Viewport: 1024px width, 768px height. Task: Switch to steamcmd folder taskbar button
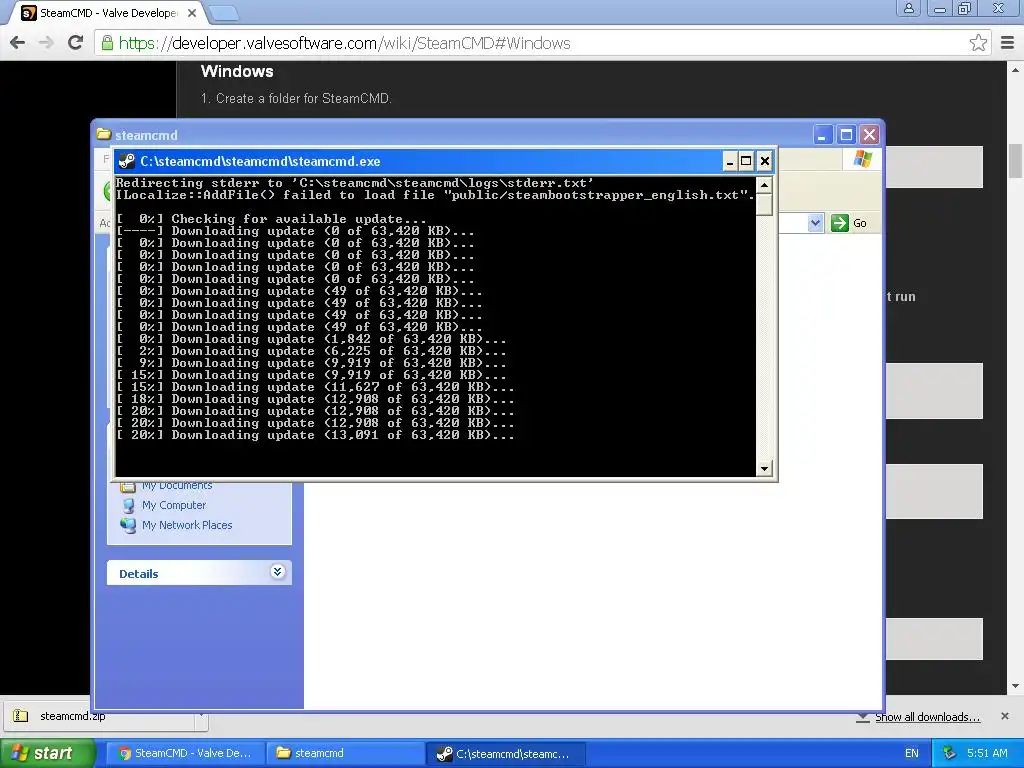[x=345, y=753]
